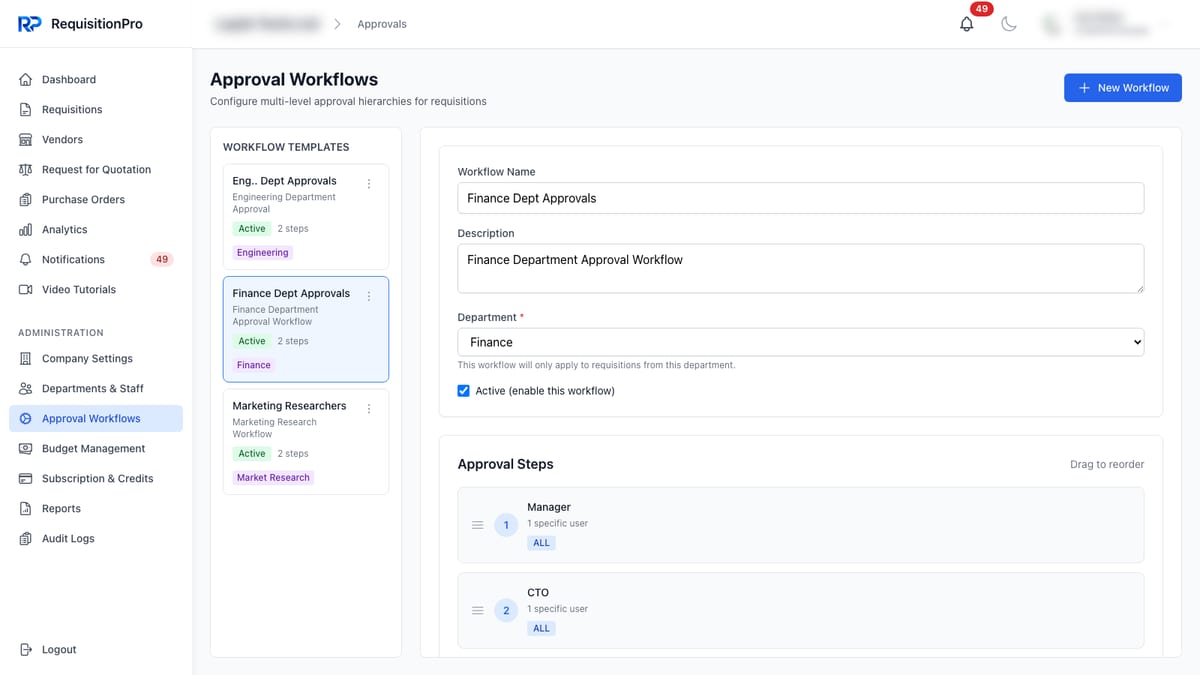1200x675 pixels.
Task: Click the Vendors store icon
Action: (x=26, y=139)
